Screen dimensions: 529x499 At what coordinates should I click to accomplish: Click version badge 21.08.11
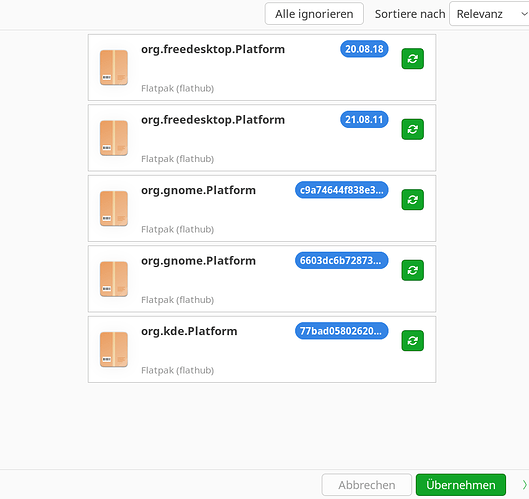tap(364, 119)
